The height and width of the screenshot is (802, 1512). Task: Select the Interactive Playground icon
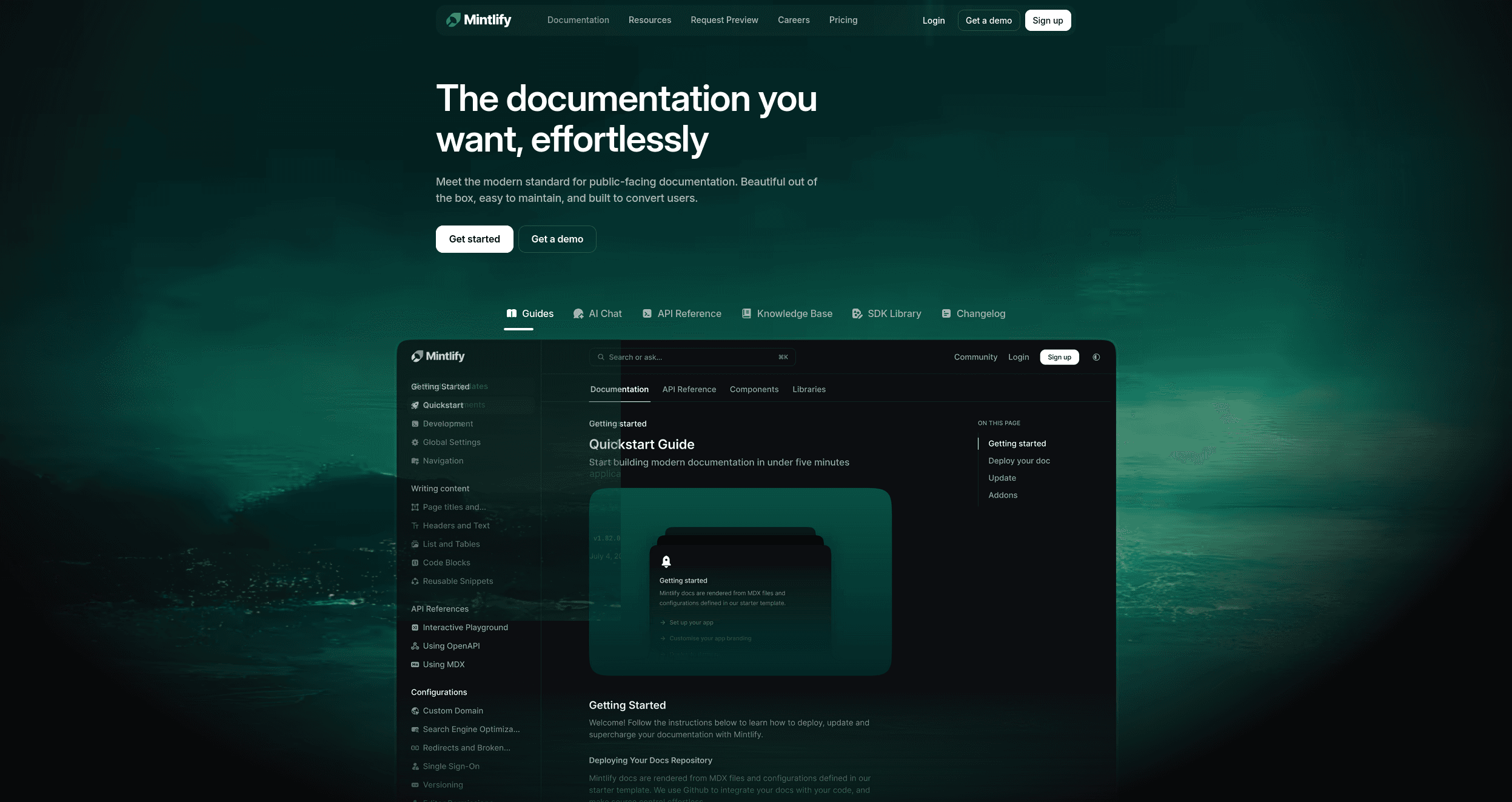click(414, 627)
